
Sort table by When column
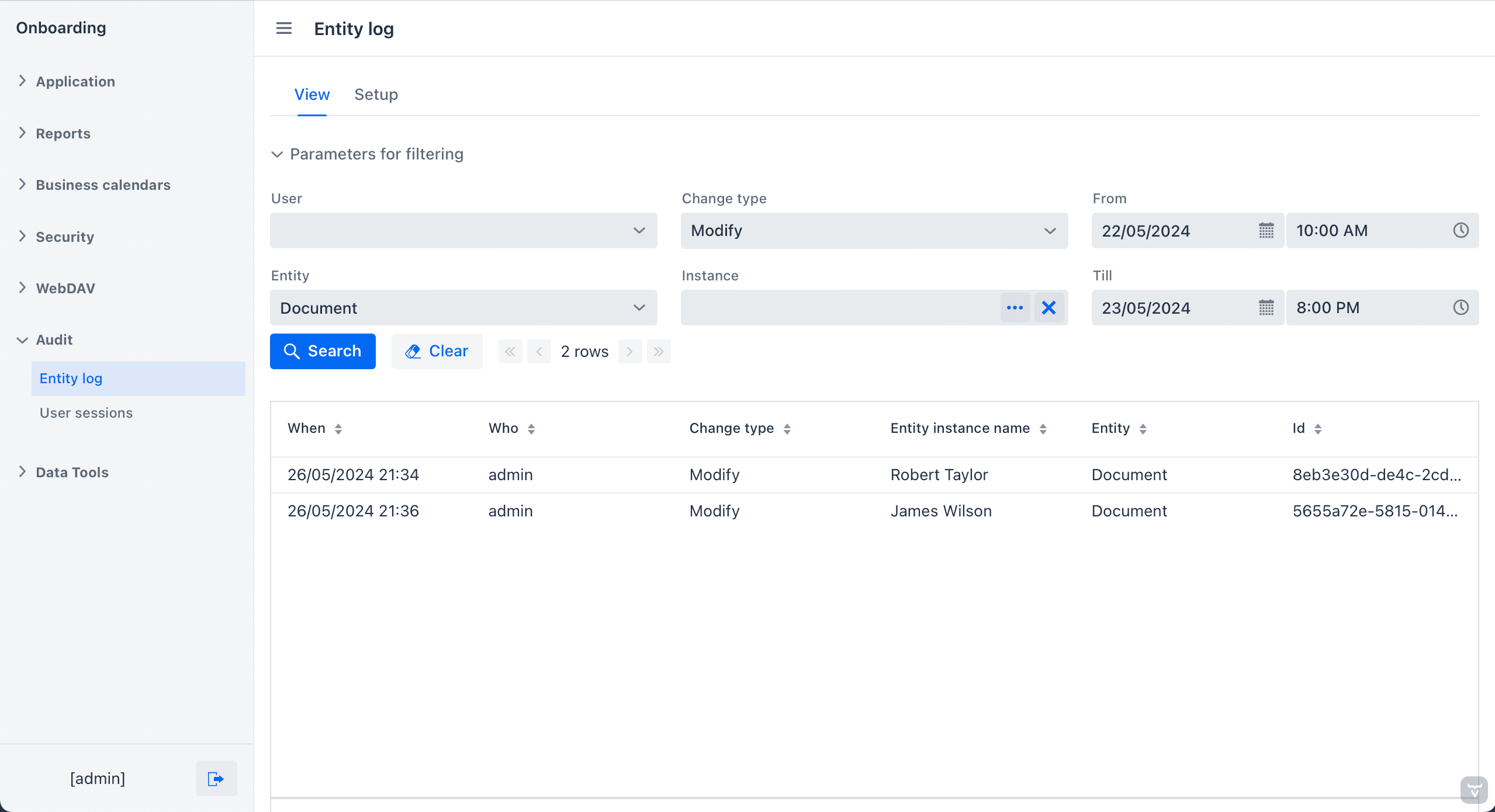[x=338, y=429]
